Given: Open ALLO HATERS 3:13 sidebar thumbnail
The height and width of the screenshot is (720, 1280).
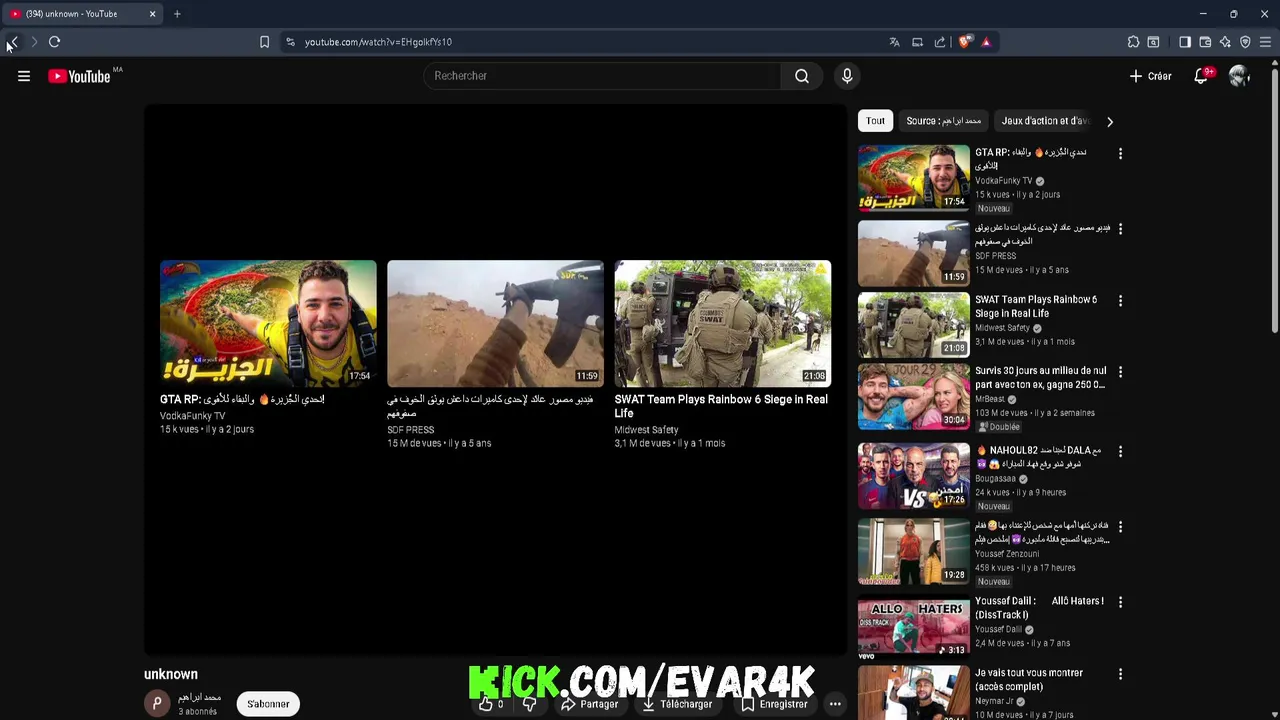Looking at the screenshot, I should pyautogui.click(x=914, y=627).
